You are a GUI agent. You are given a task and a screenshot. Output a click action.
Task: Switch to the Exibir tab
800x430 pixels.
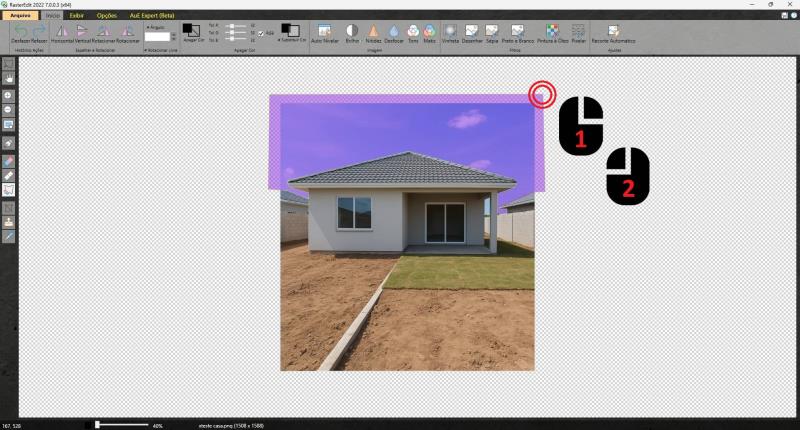(76, 16)
